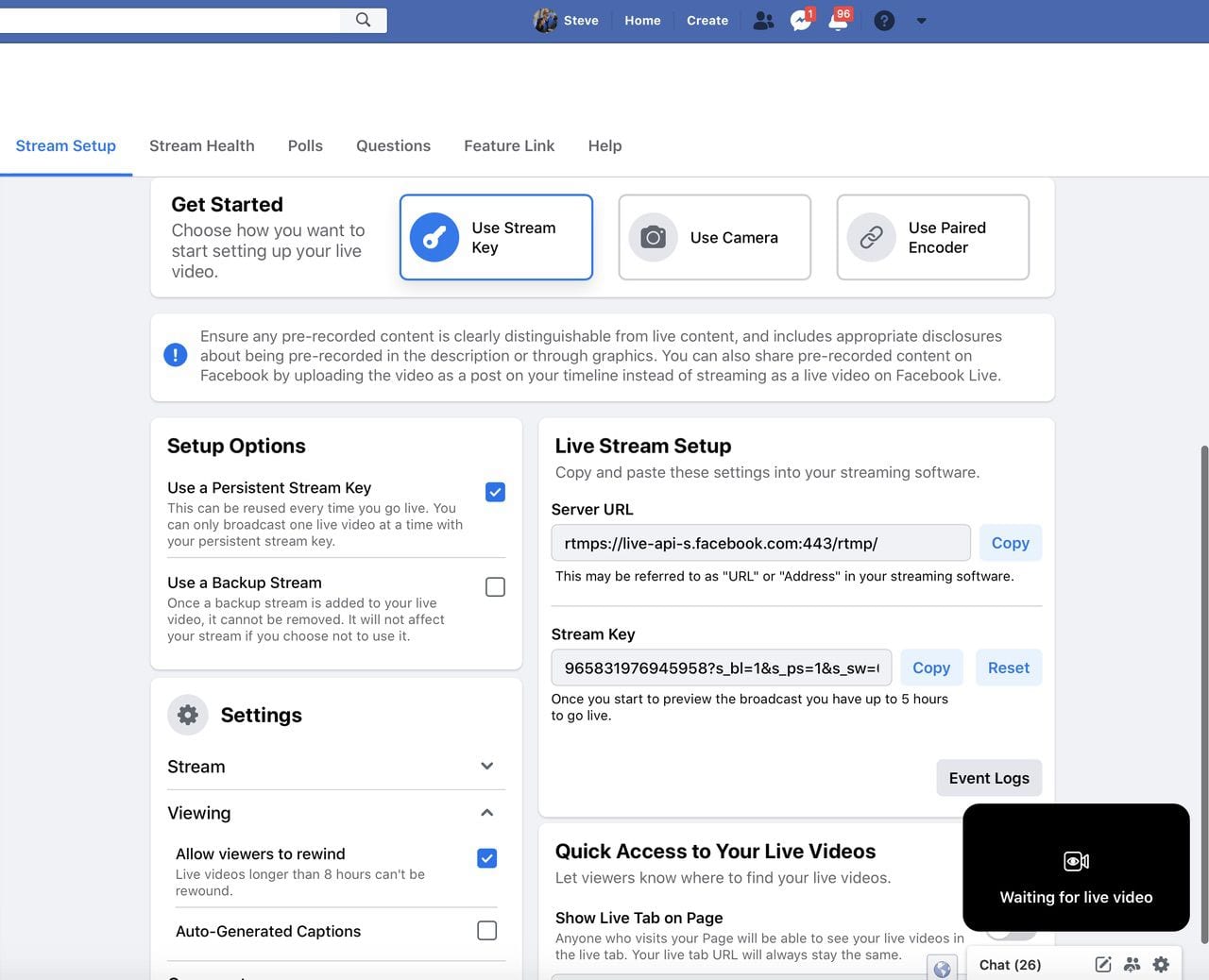Reset the Stream Key

1008,667
